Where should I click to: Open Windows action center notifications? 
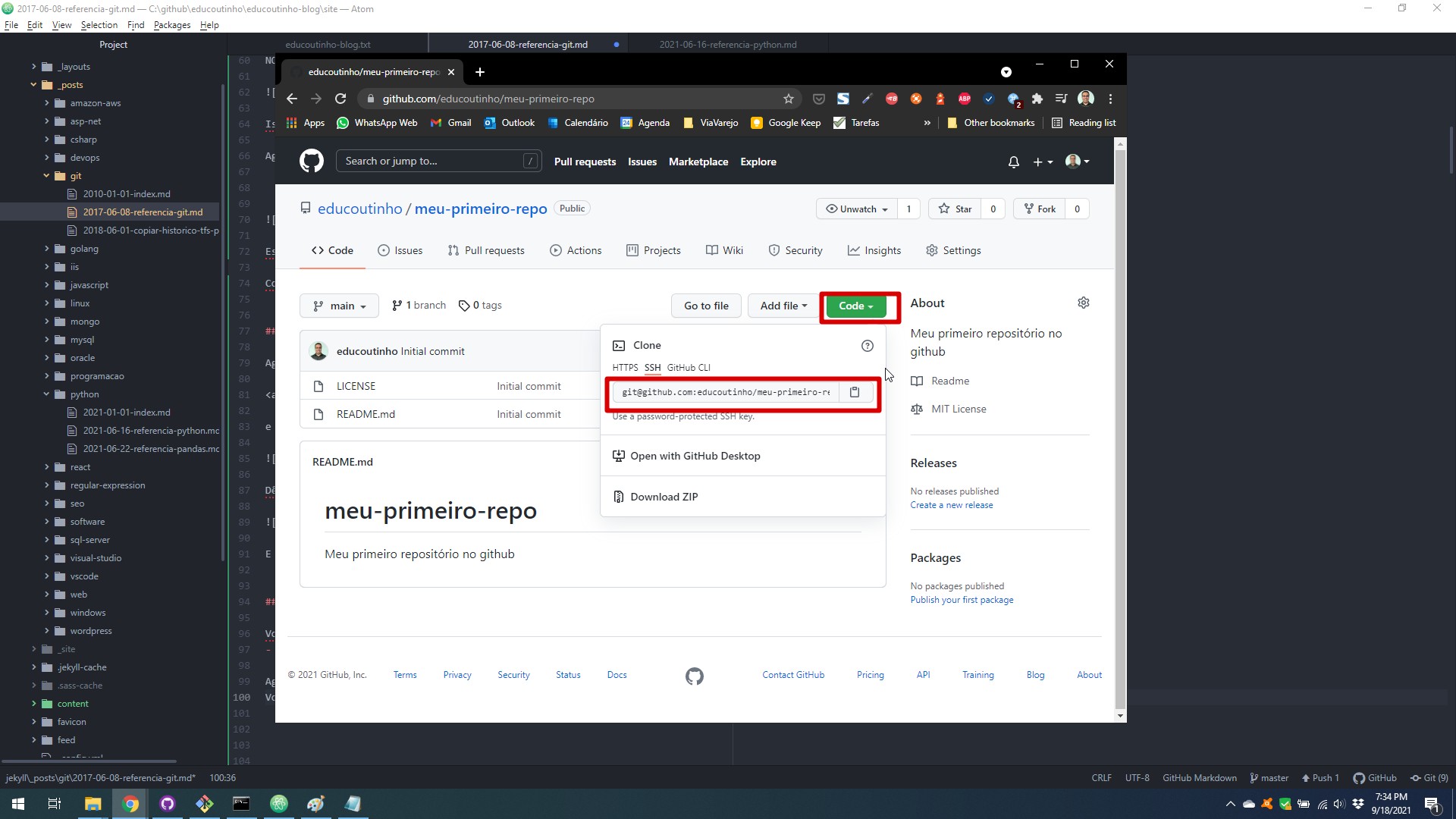(1432, 804)
